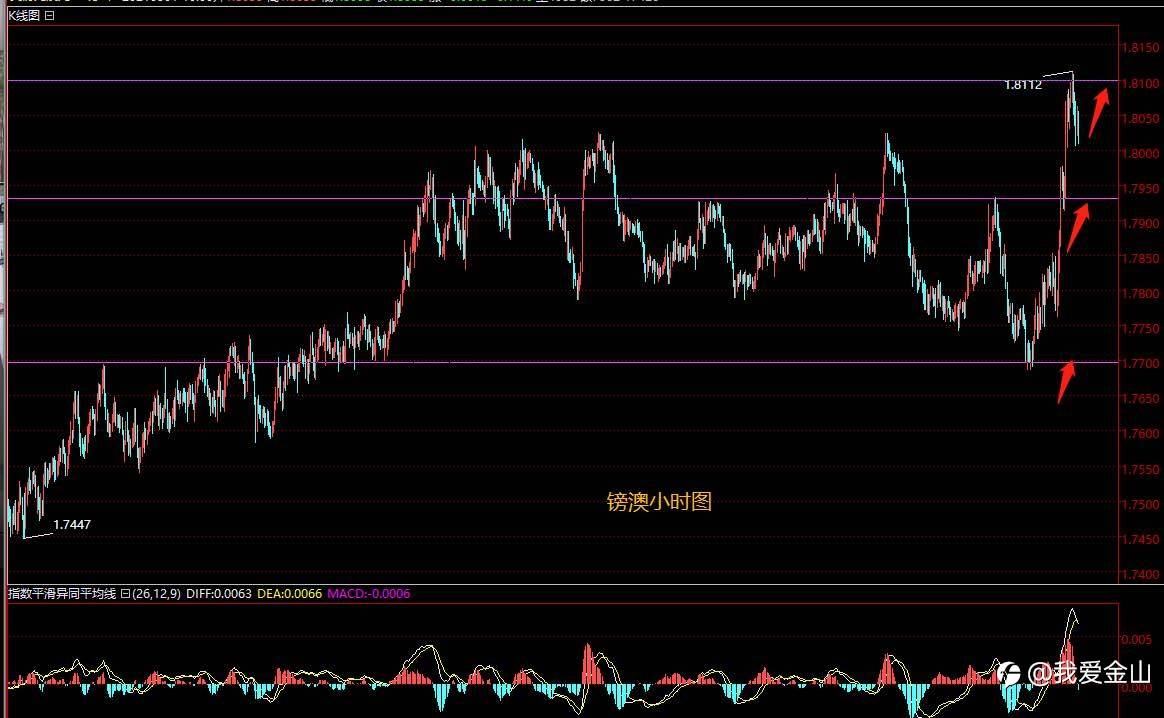Select the K线图 panel label
This screenshot has height=718, width=1164.
24,15
